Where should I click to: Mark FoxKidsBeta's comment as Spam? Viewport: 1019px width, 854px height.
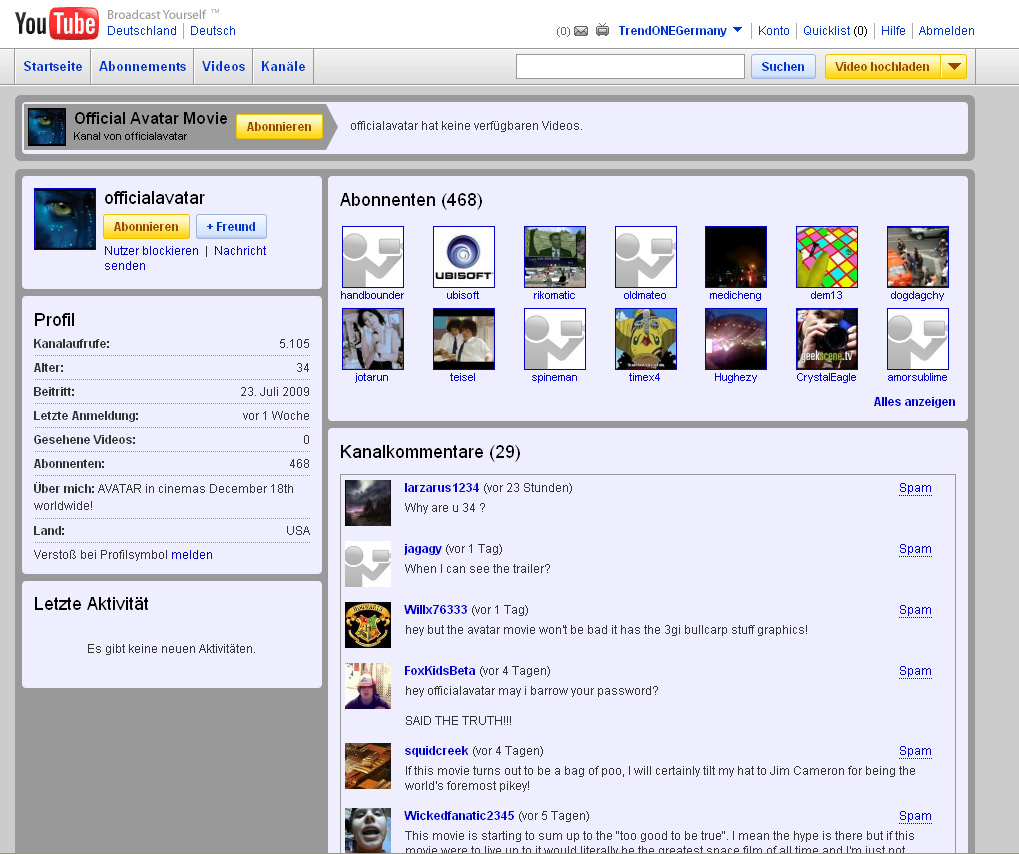coord(915,671)
